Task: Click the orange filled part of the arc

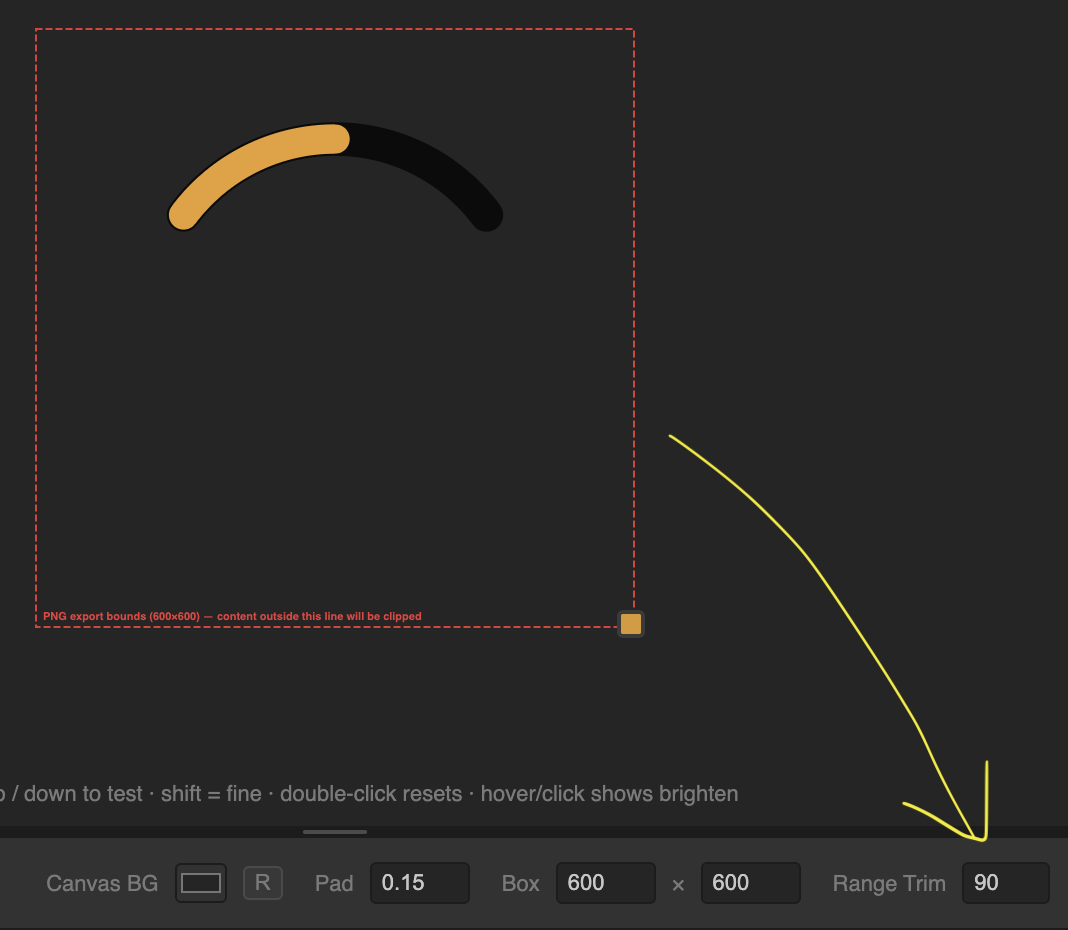Action: (x=252, y=164)
